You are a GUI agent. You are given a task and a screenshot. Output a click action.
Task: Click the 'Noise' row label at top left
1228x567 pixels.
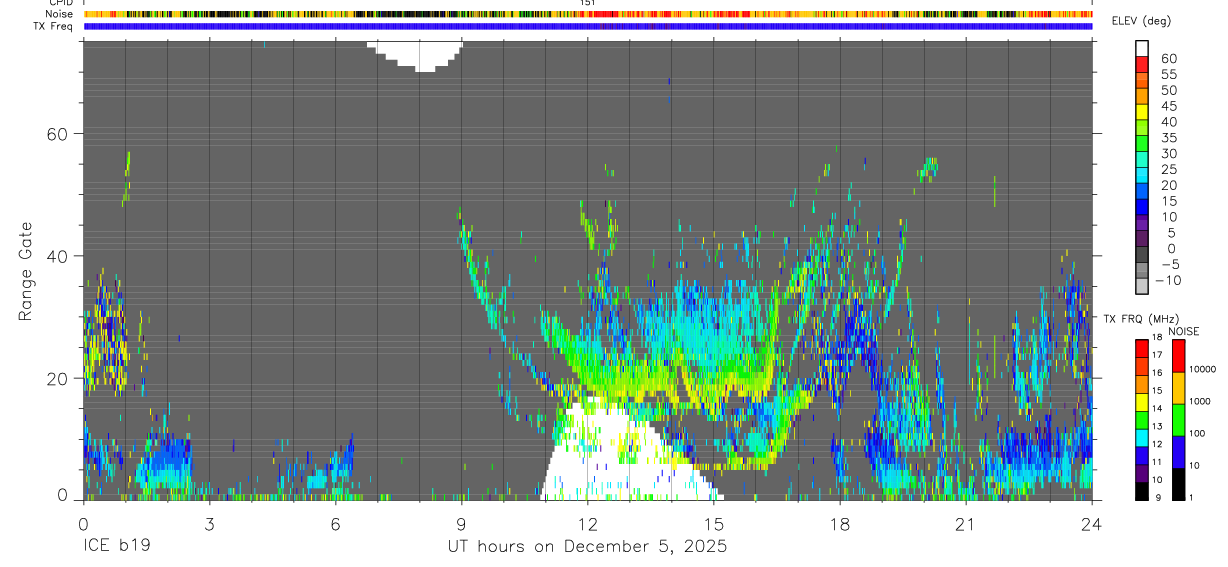[x=59, y=14]
